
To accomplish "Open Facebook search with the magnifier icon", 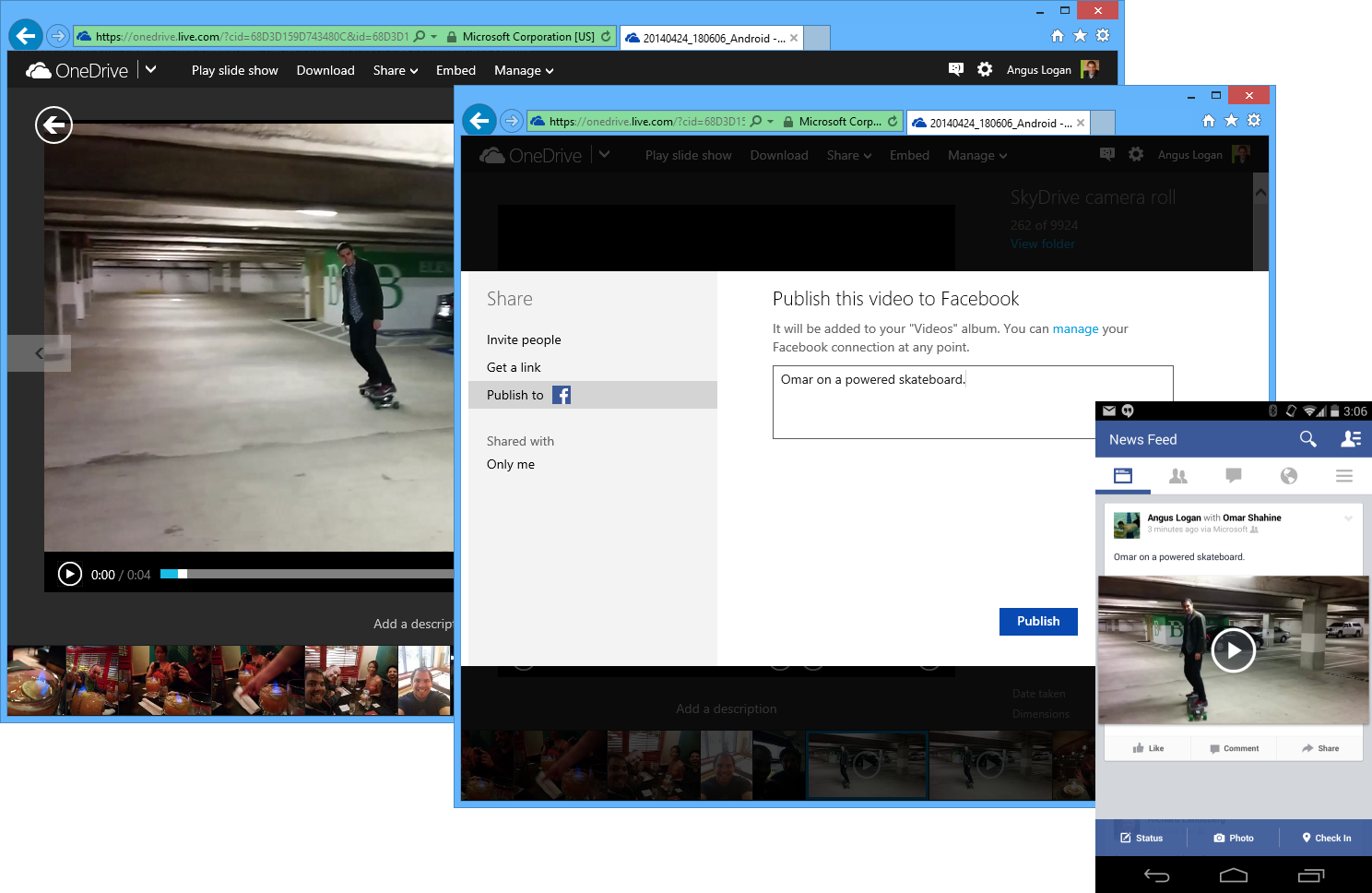I will [x=1308, y=439].
